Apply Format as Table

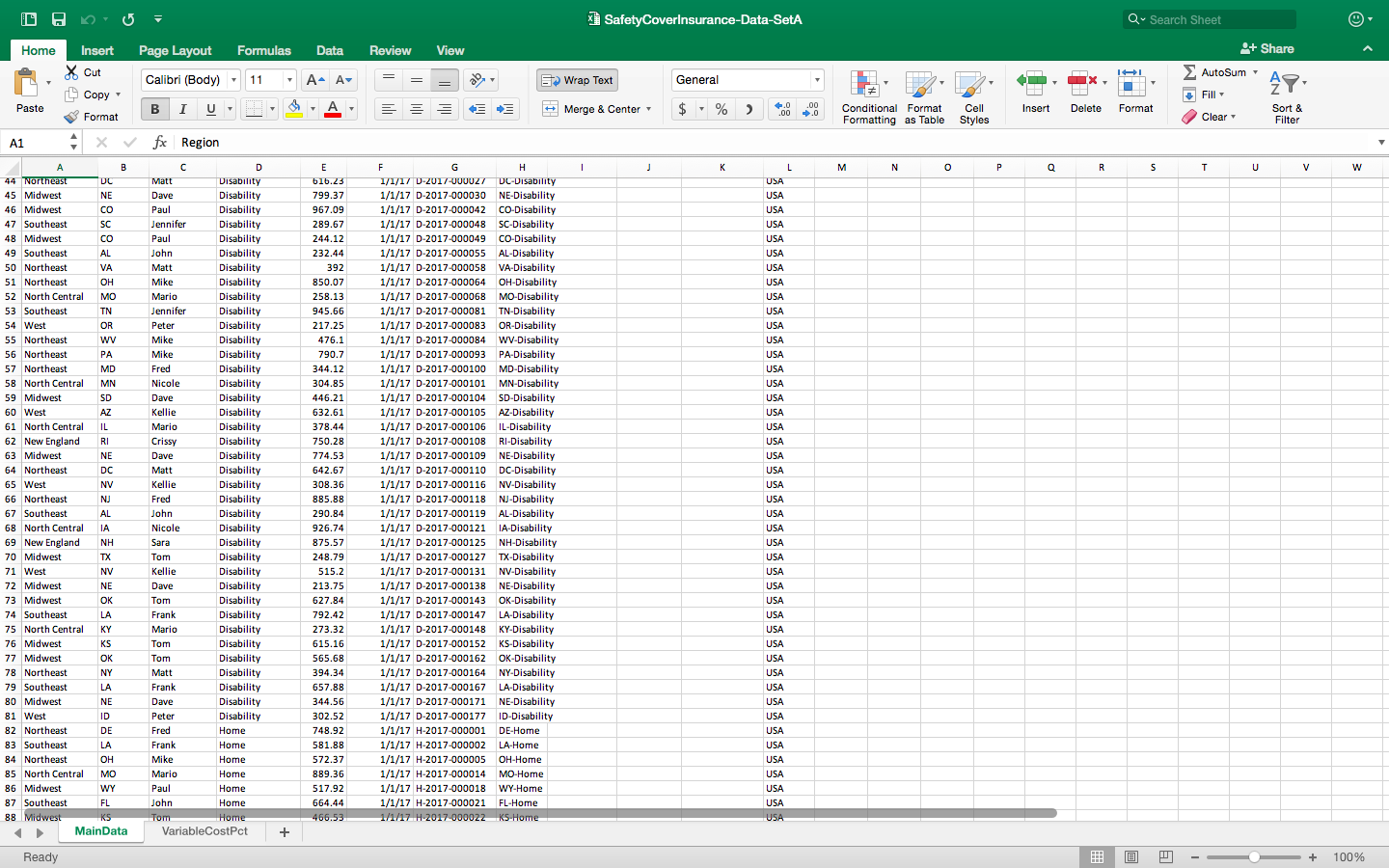tap(924, 96)
